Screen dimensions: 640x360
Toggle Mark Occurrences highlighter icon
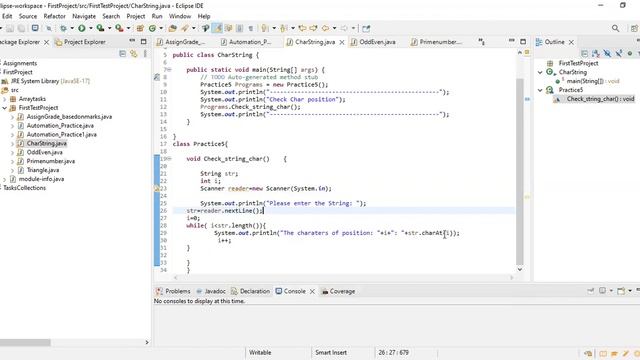[217, 28]
